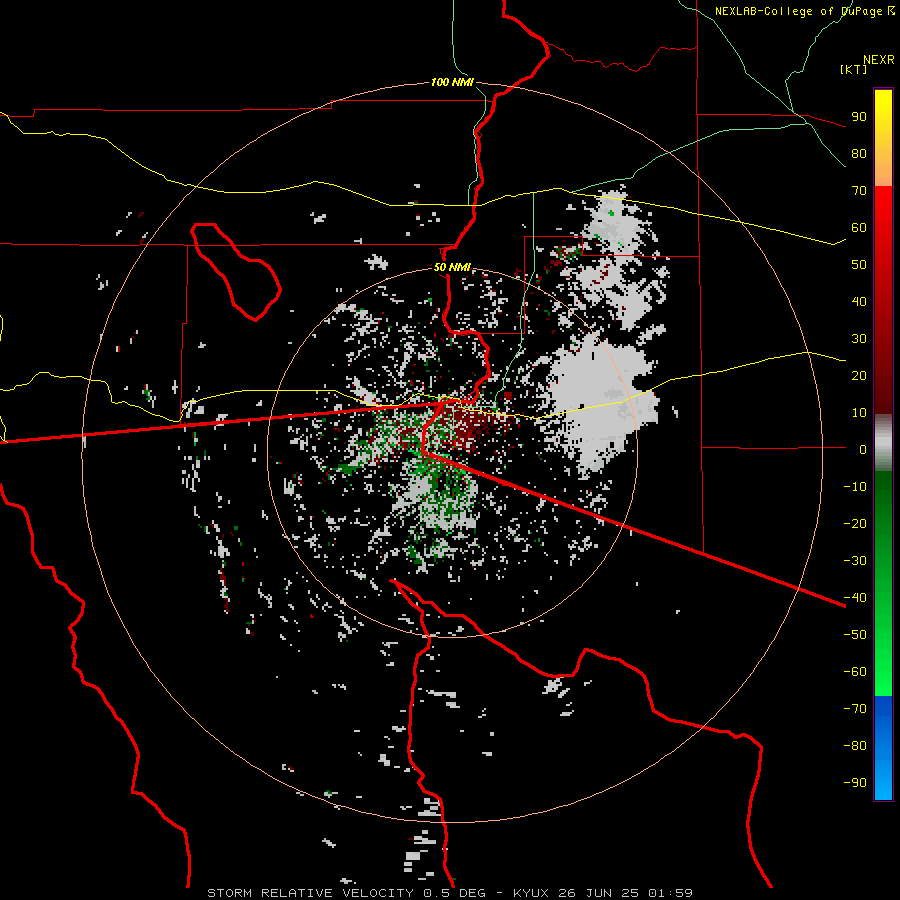Click the 60 value on velocity scale
Image resolution: width=900 pixels, height=900 pixels.
point(859,227)
